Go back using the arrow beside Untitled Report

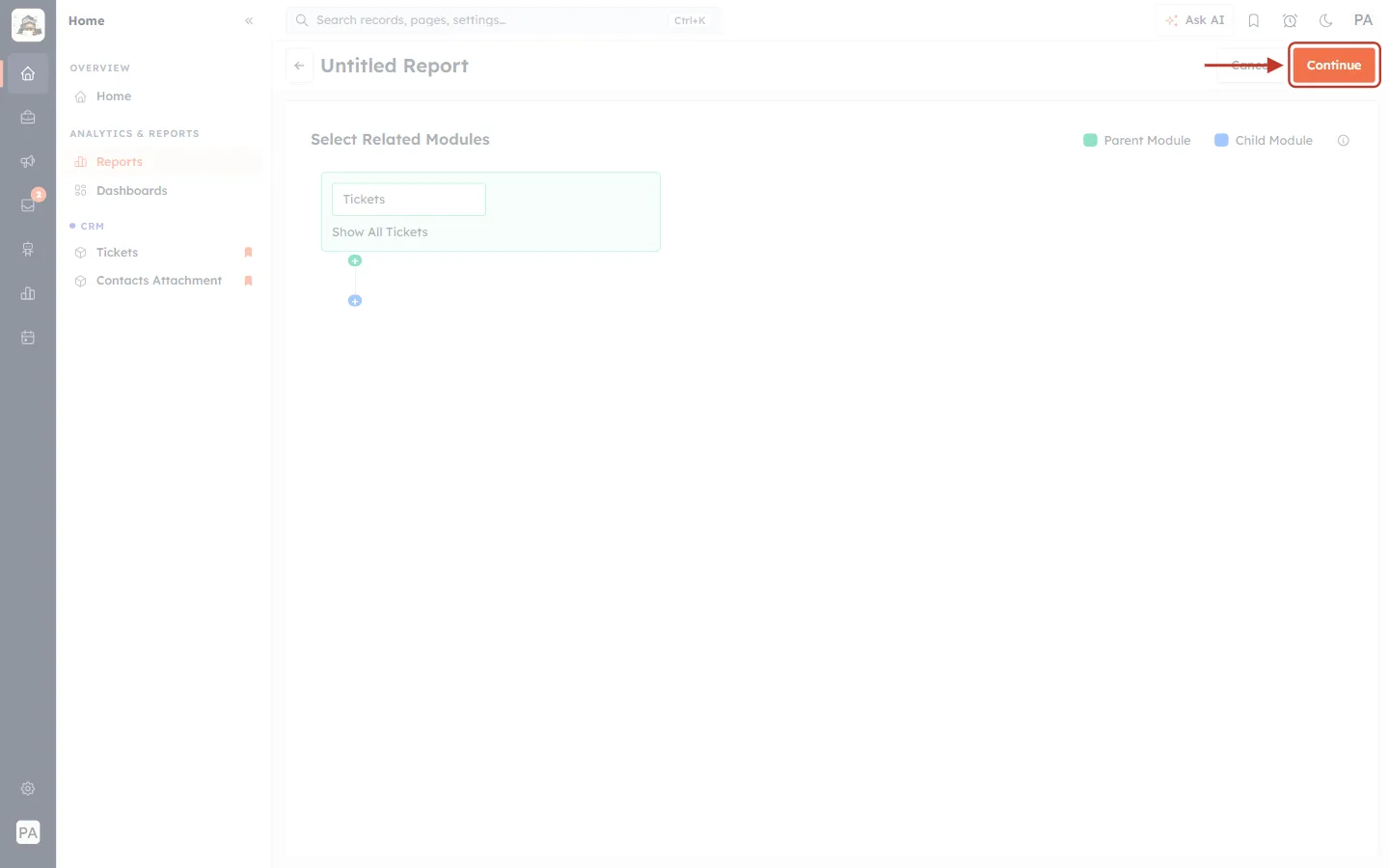coord(299,66)
